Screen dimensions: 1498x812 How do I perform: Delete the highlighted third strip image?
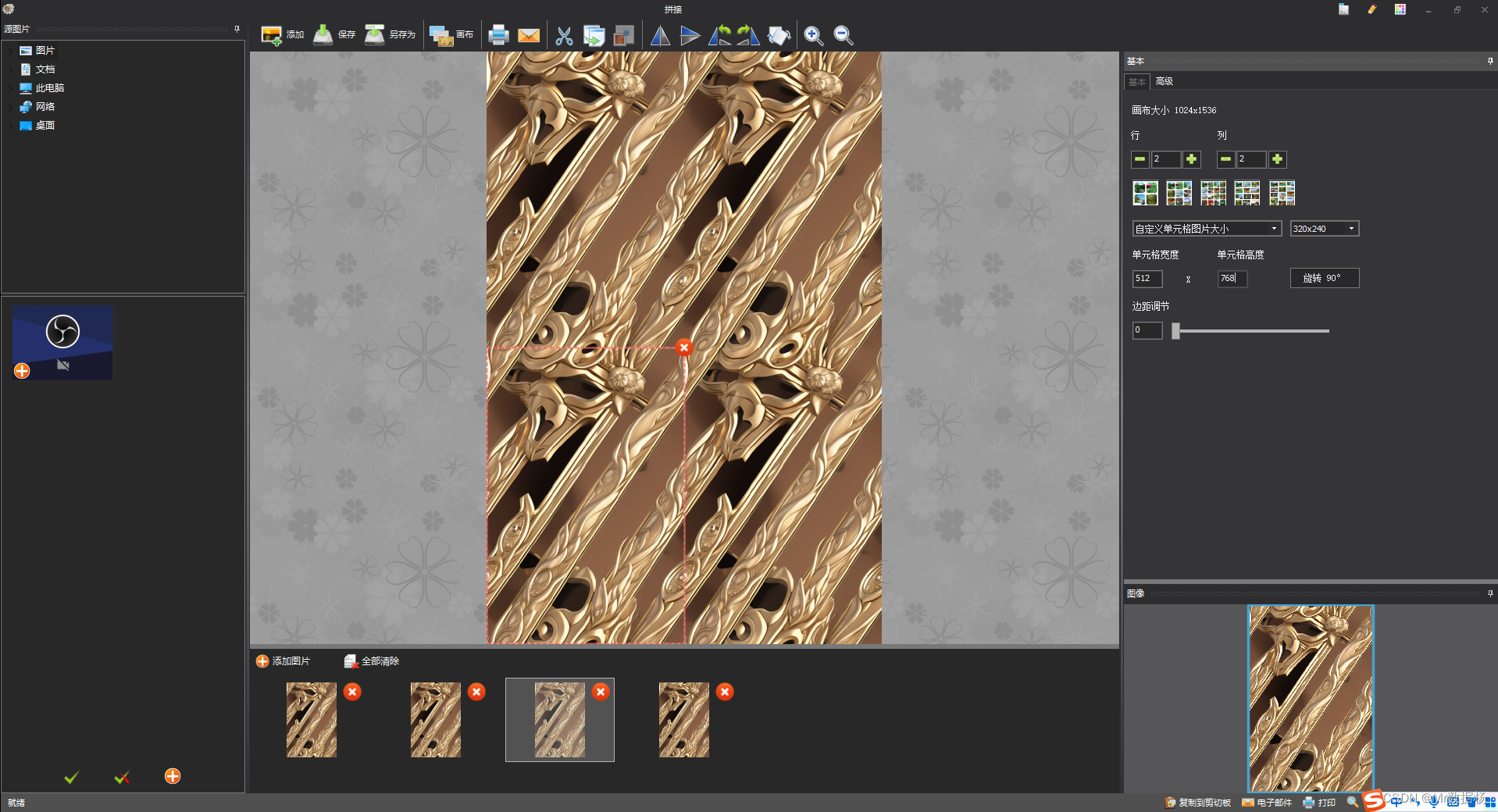[x=601, y=692]
